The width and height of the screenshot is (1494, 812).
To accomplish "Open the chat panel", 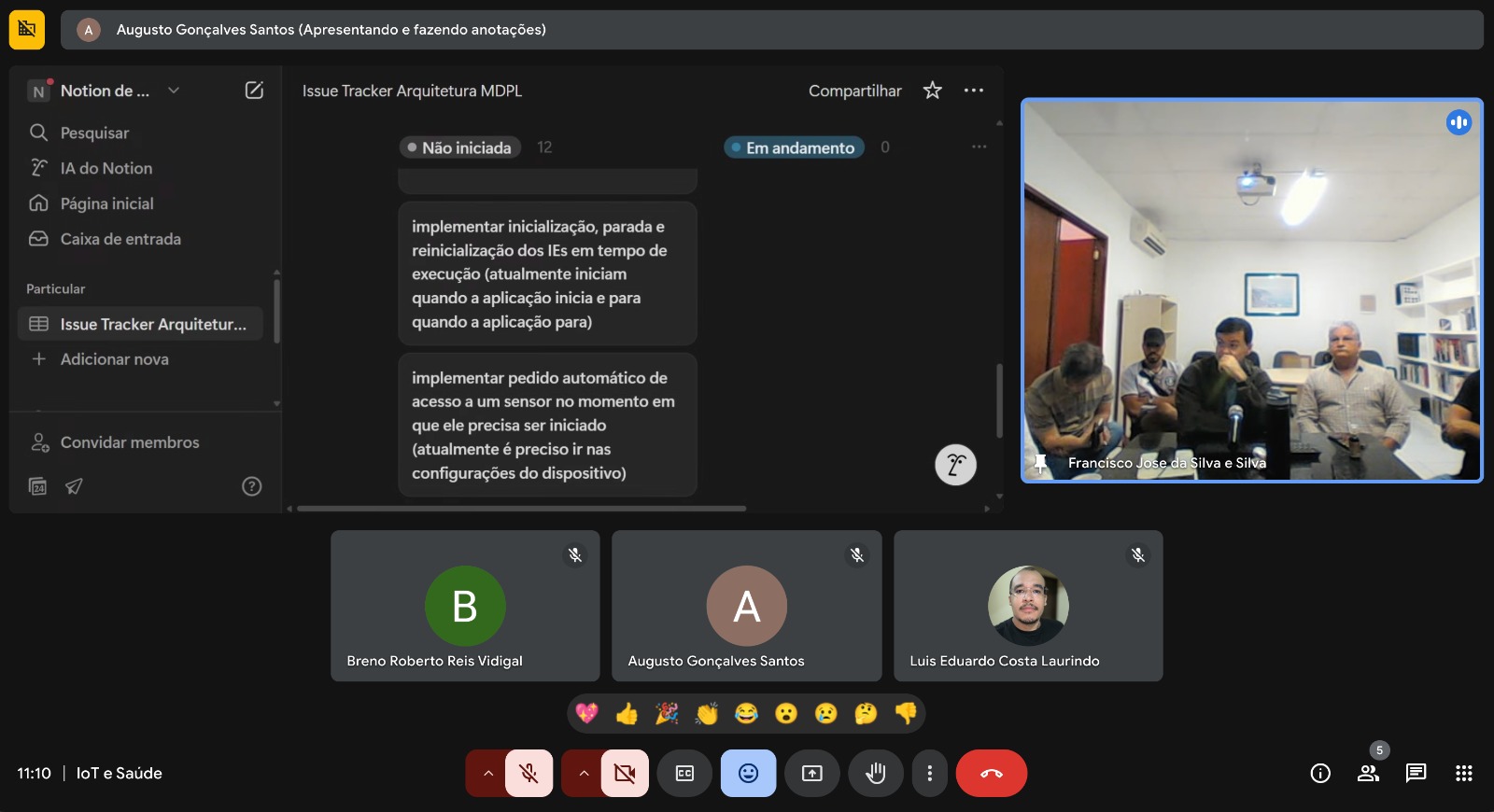I will 1416,773.
